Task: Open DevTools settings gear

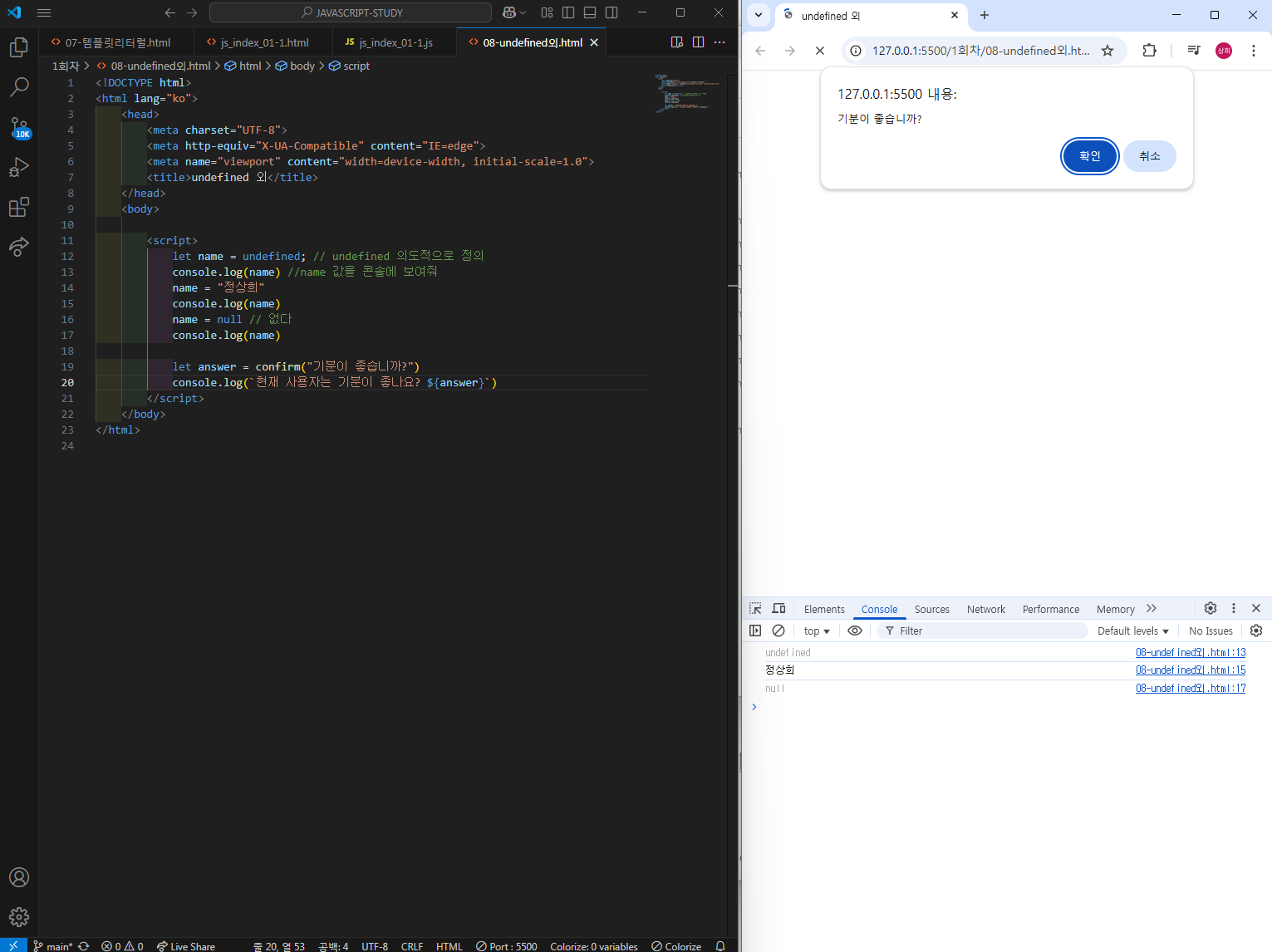Action: point(1211,608)
